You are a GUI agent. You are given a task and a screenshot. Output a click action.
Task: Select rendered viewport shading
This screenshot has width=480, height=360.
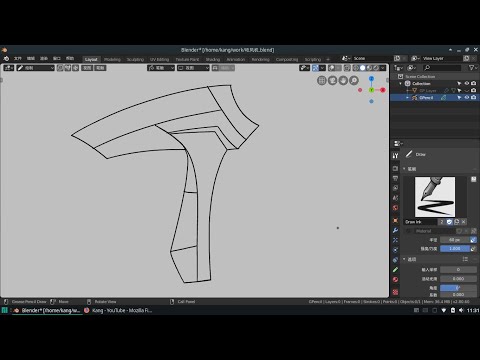pyautogui.click(x=376, y=68)
